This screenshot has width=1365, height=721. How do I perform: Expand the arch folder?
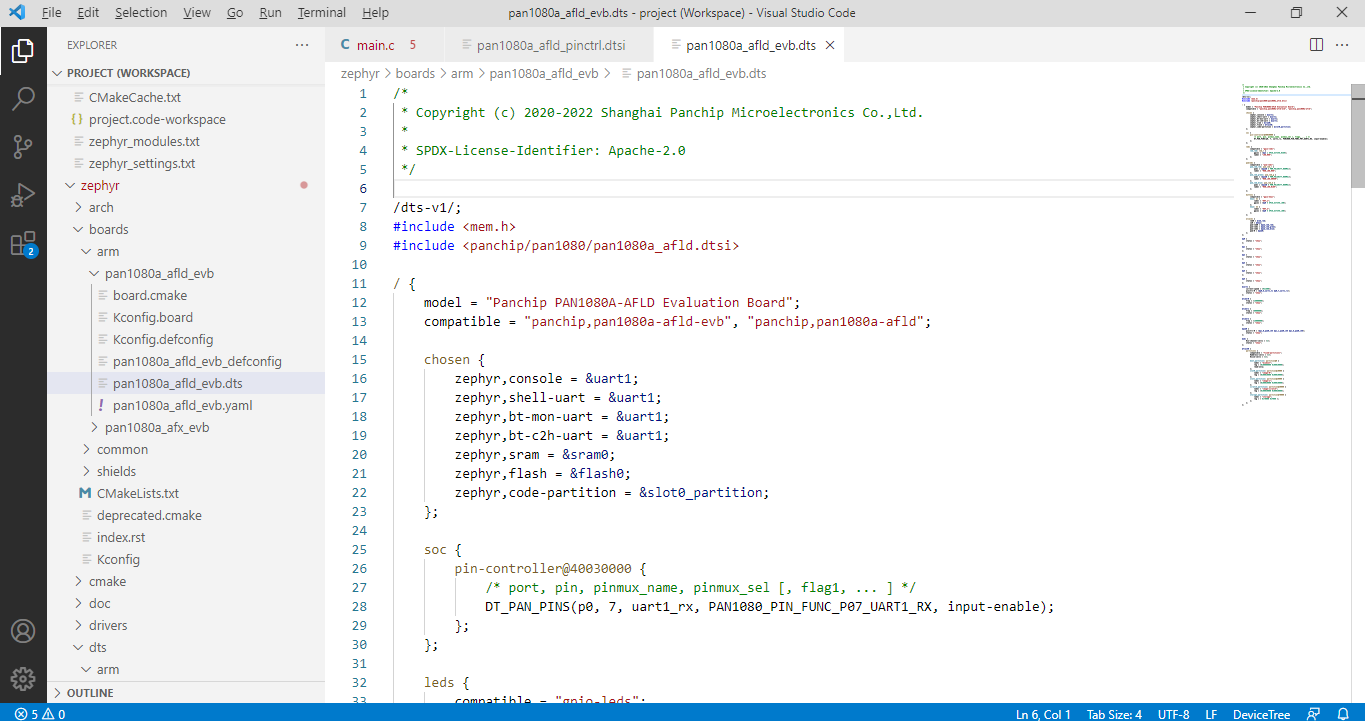click(186, 207)
